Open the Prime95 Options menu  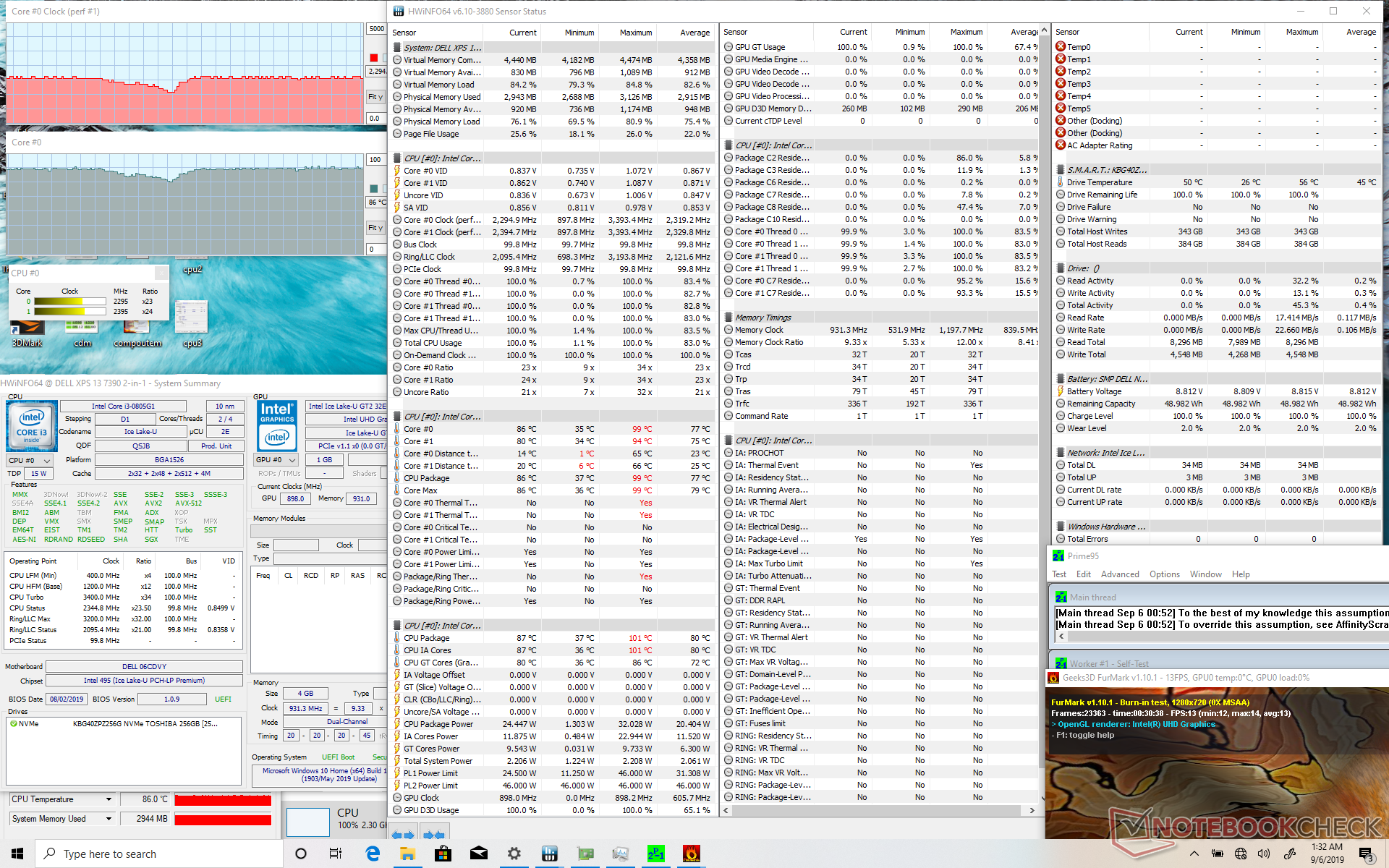click(x=1164, y=574)
